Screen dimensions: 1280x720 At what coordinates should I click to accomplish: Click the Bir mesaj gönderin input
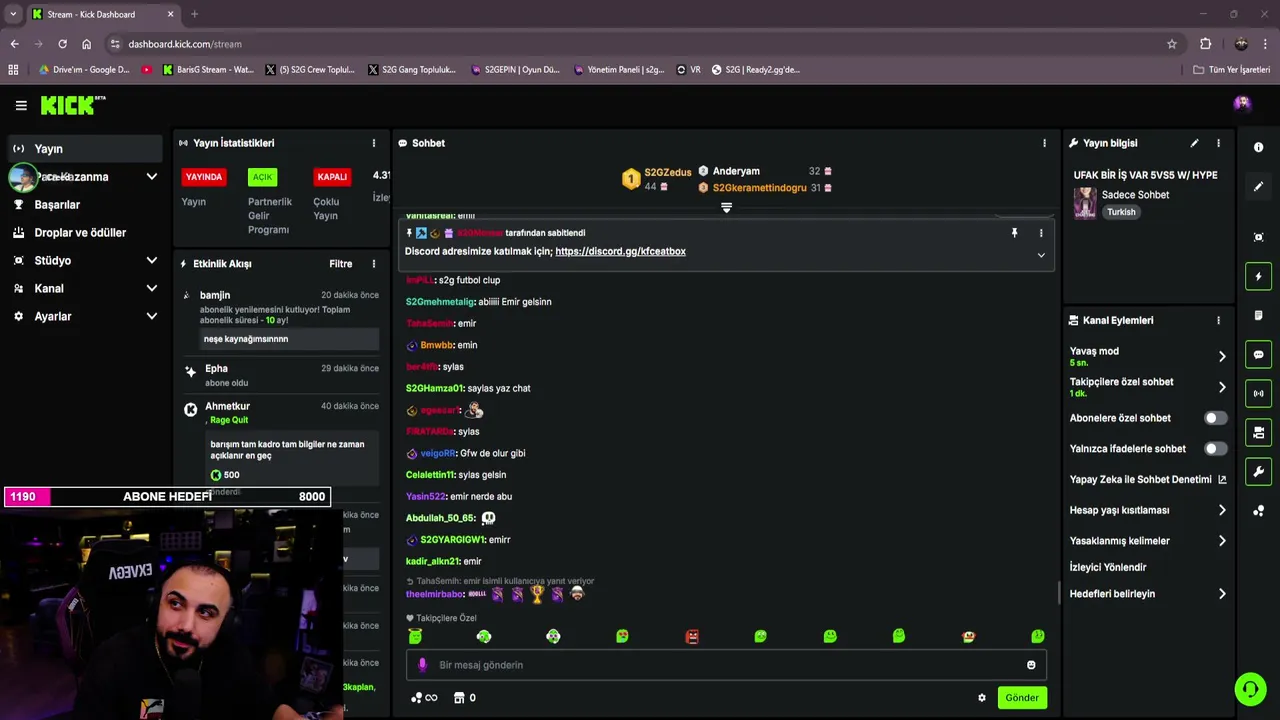coord(726,665)
